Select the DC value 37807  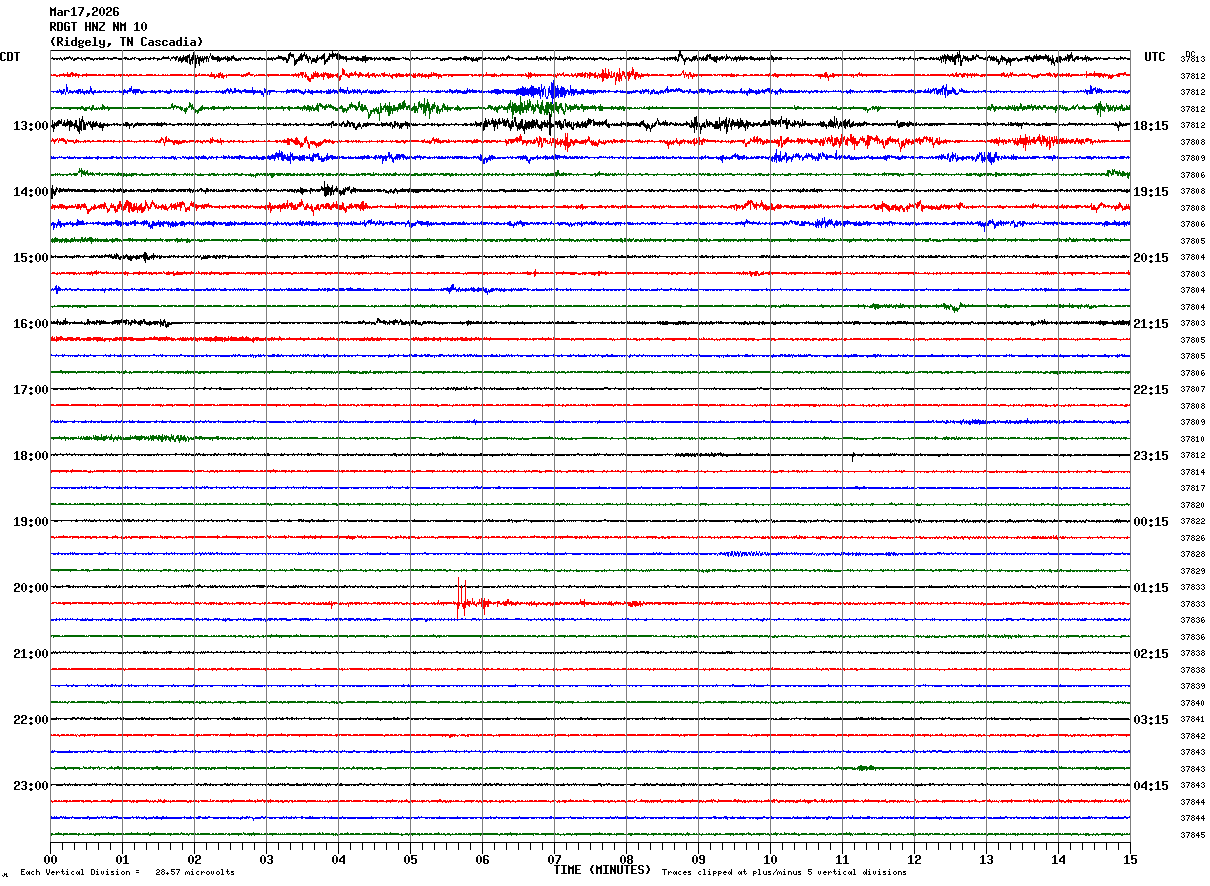point(1193,390)
